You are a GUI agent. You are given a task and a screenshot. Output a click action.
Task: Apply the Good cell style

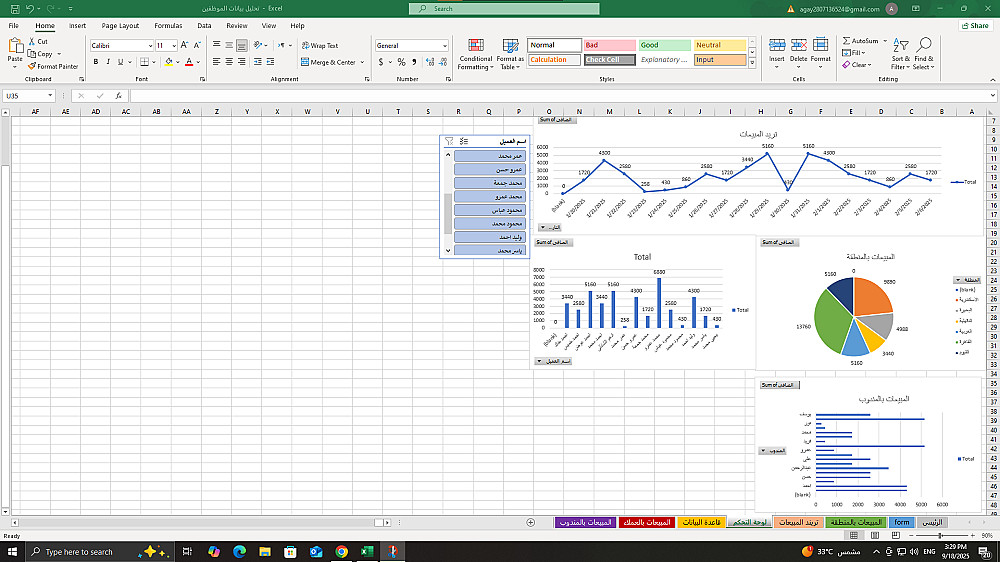tap(665, 45)
